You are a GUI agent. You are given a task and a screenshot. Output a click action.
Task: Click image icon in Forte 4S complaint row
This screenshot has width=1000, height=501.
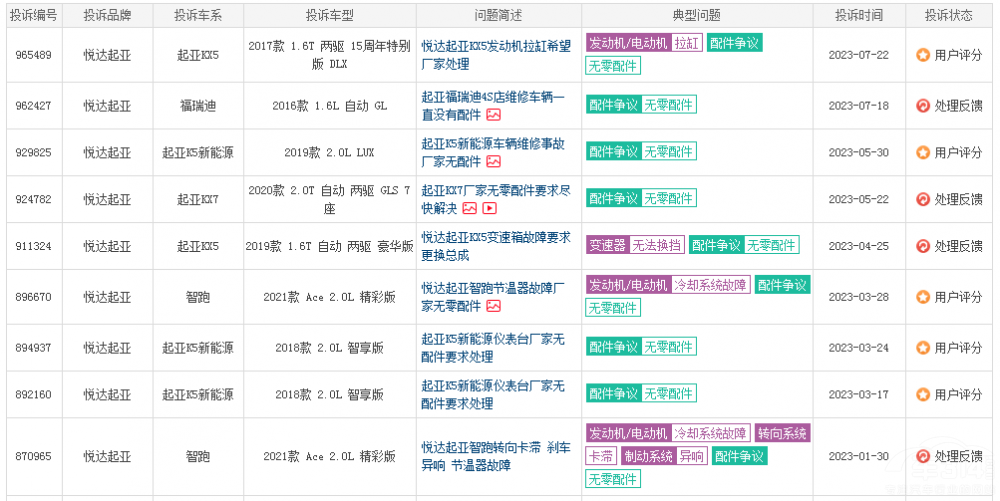(493, 115)
